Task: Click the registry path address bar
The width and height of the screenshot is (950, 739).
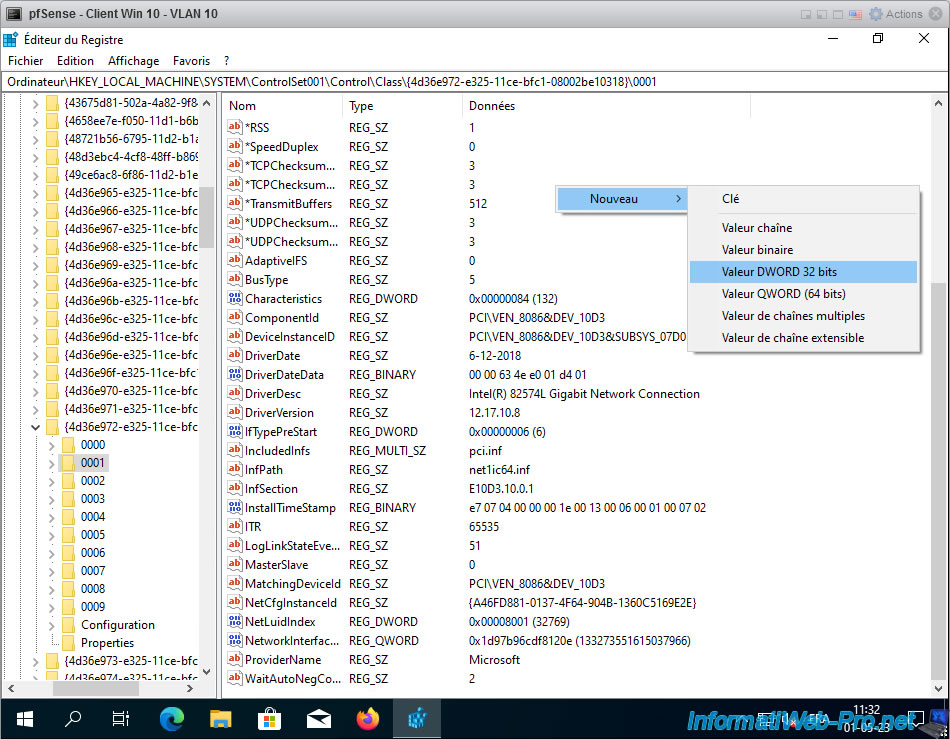Action: pos(475,82)
